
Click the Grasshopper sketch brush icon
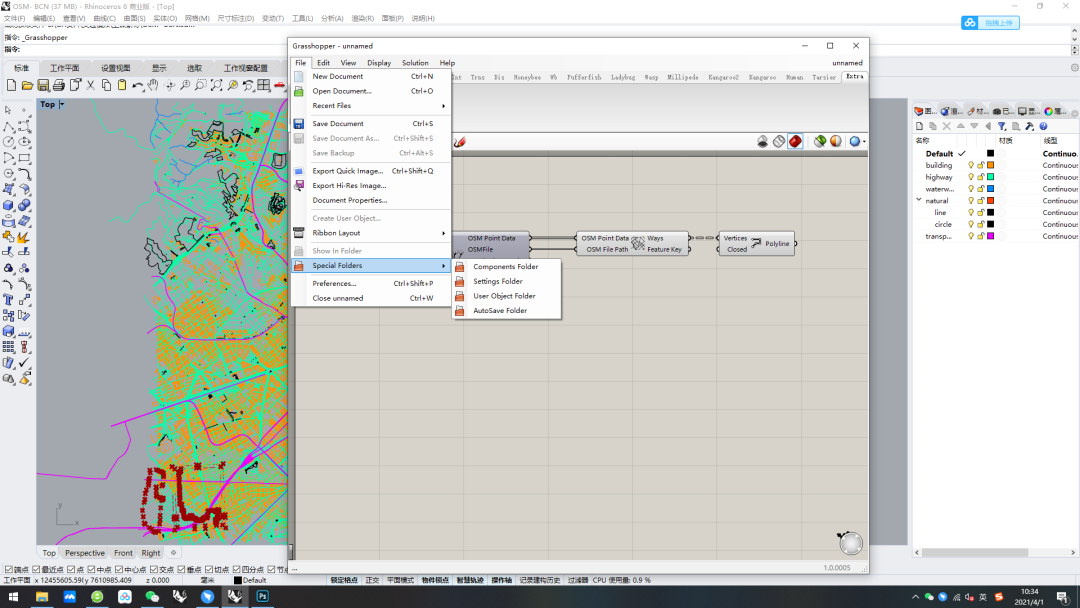click(459, 141)
